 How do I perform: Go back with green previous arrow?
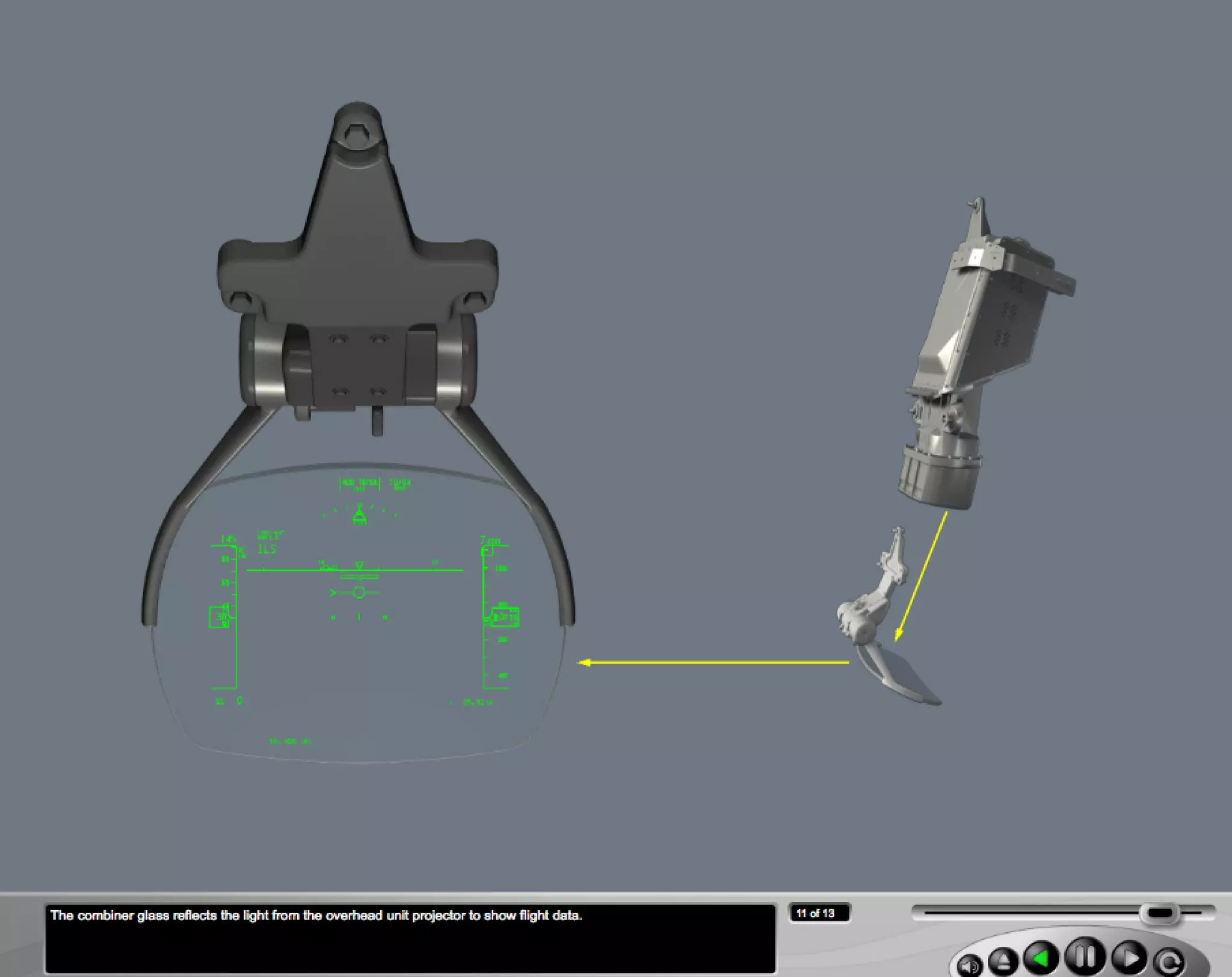[1041, 958]
